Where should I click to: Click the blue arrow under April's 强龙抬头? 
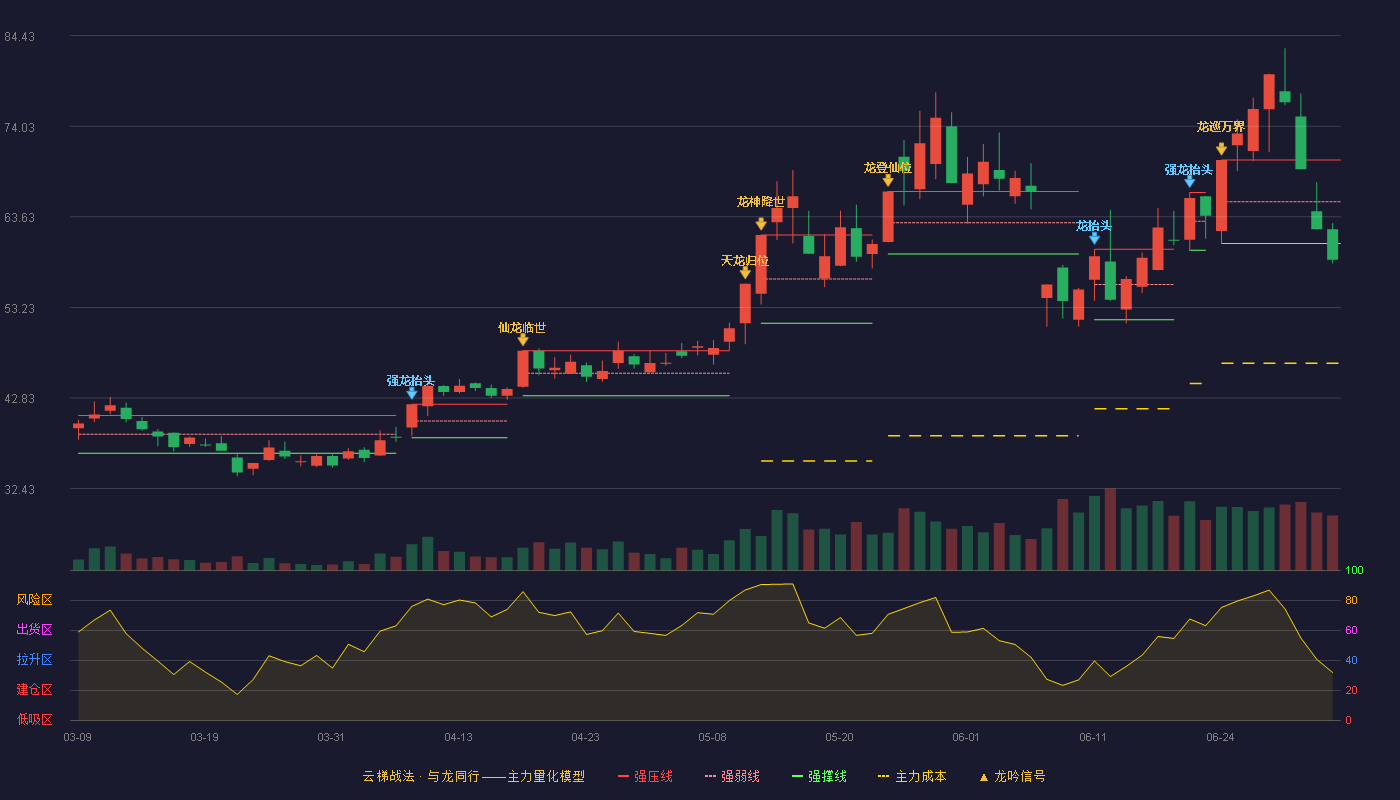coord(412,393)
